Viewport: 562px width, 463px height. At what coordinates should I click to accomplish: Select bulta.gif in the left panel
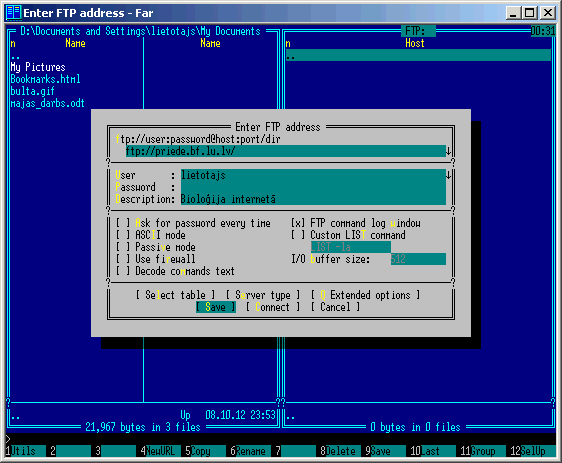pyautogui.click(x=33, y=91)
